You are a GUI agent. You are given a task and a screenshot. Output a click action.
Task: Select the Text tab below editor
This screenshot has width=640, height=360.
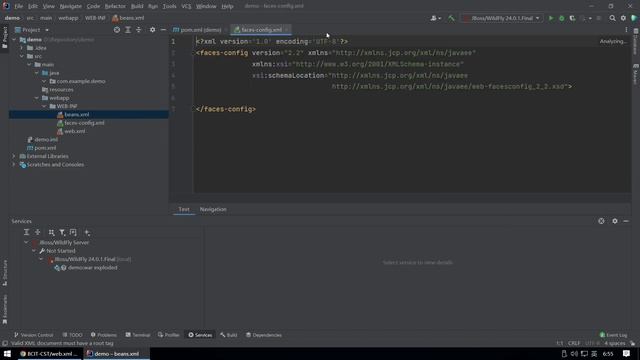[x=184, y=209]
